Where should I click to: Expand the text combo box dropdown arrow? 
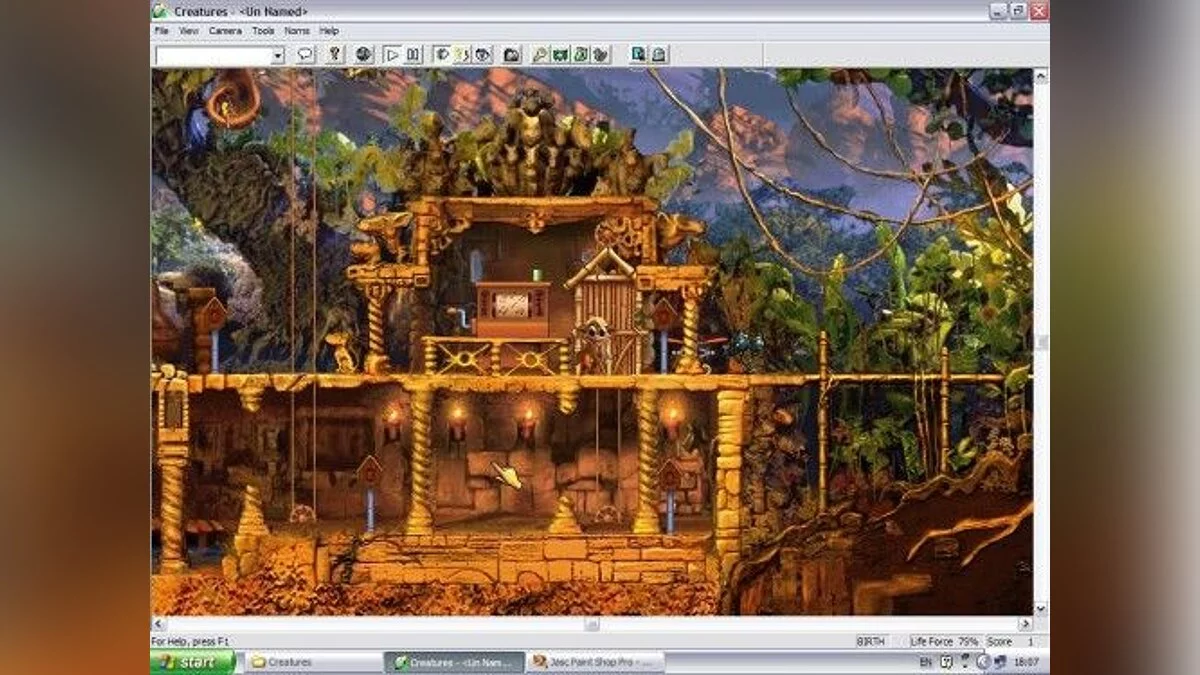pos(277,56)
